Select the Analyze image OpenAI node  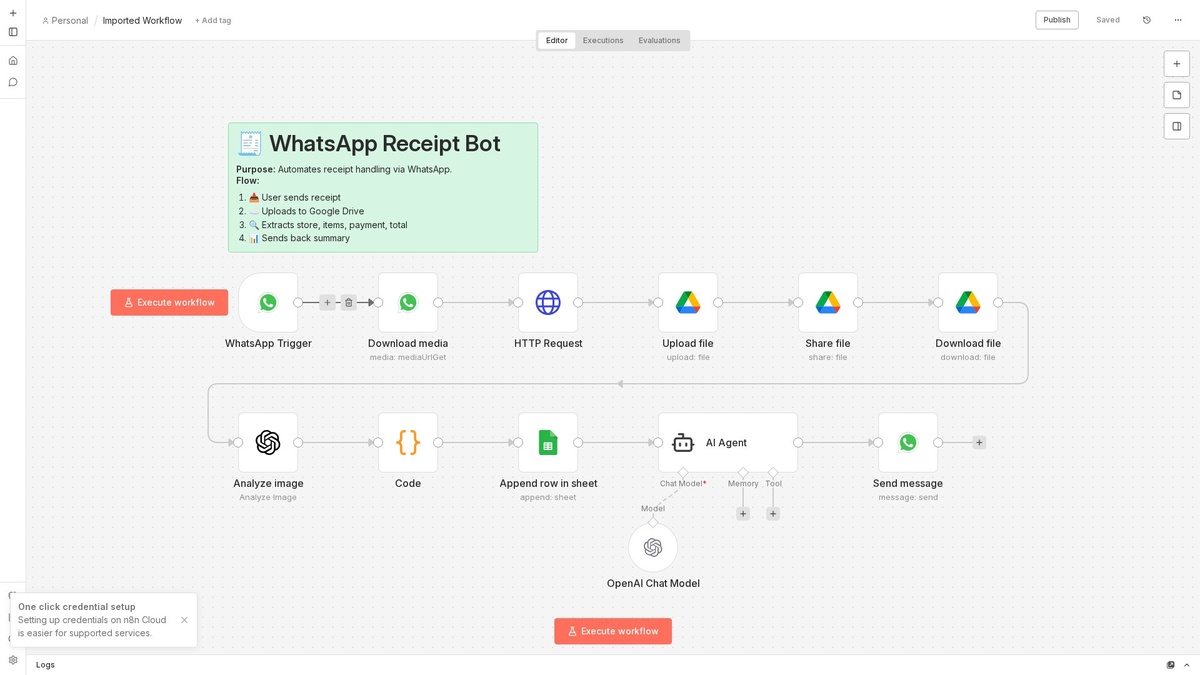tap(268, 442)
